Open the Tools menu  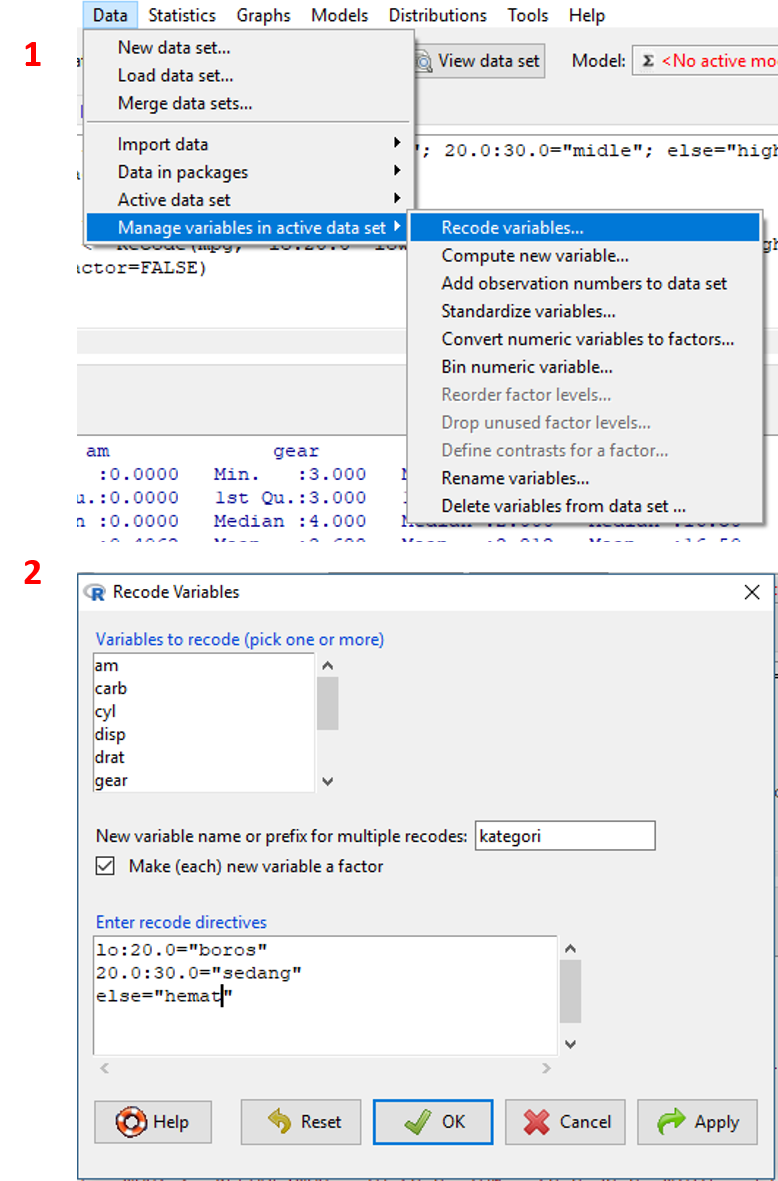click(x=528, y=15)
